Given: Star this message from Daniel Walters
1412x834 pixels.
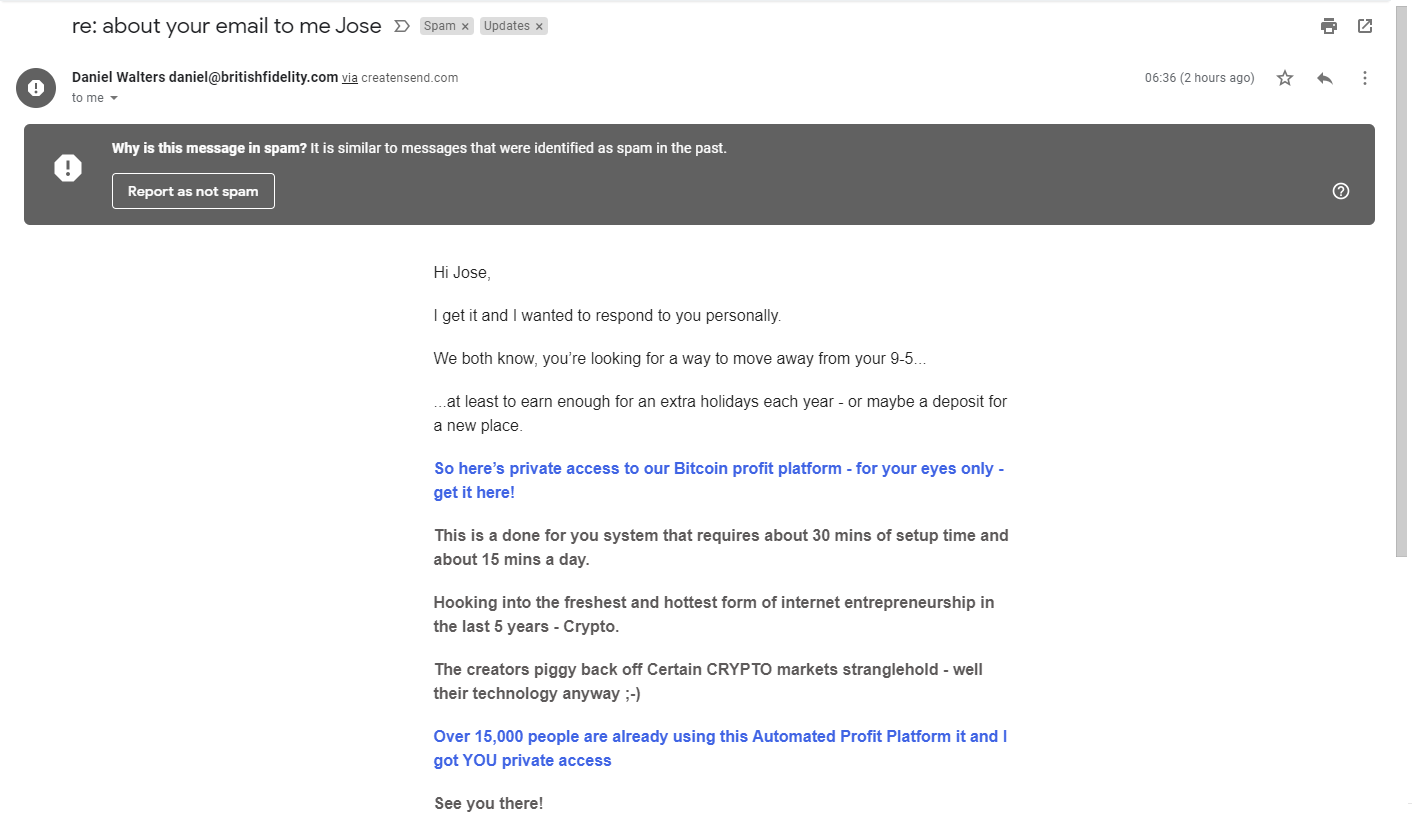Looking at the screenshot, I should [1284, 77].
